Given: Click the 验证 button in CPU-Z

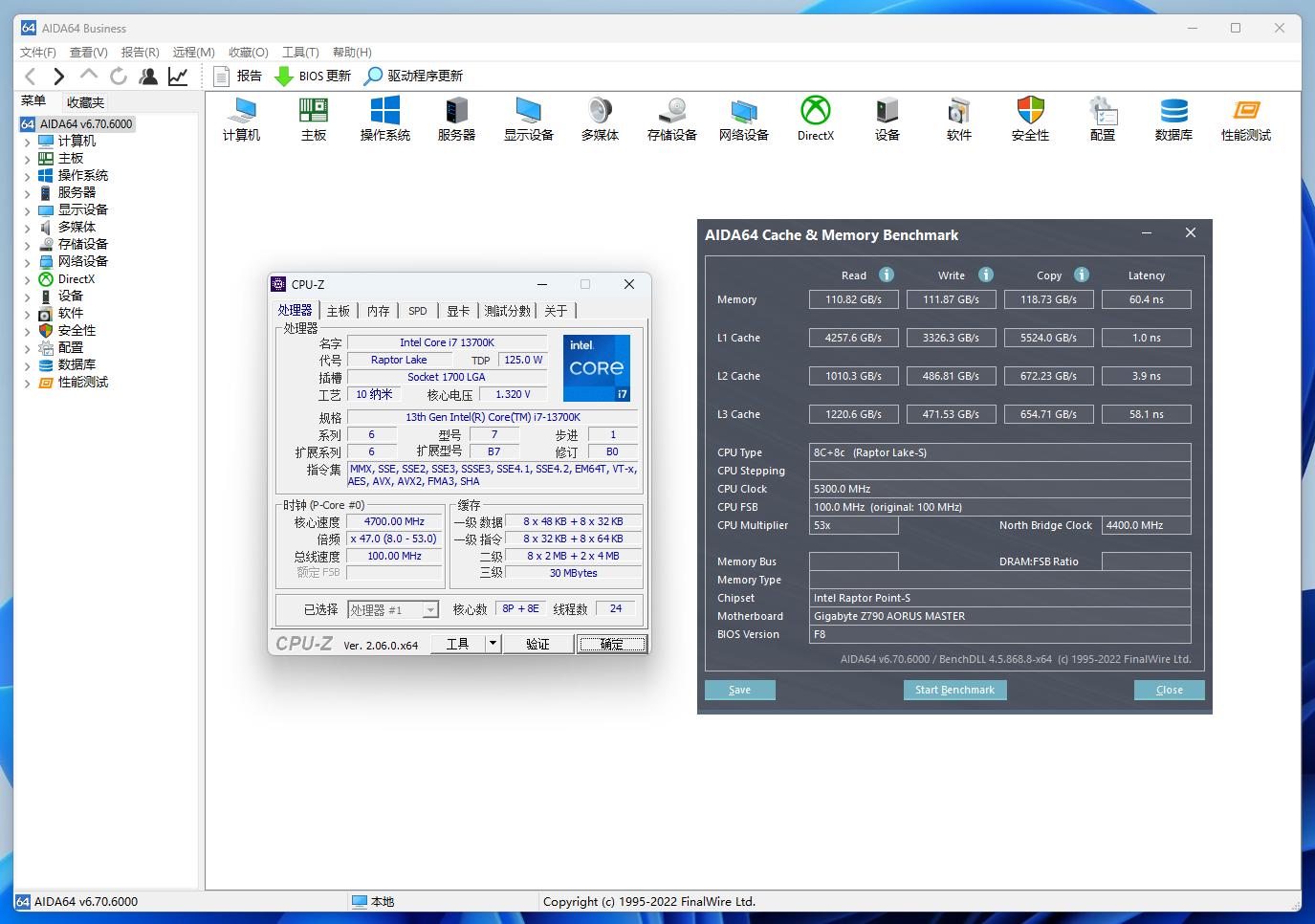Looking at the screenshot, I should pyautogui.click(x=537, y=643).
